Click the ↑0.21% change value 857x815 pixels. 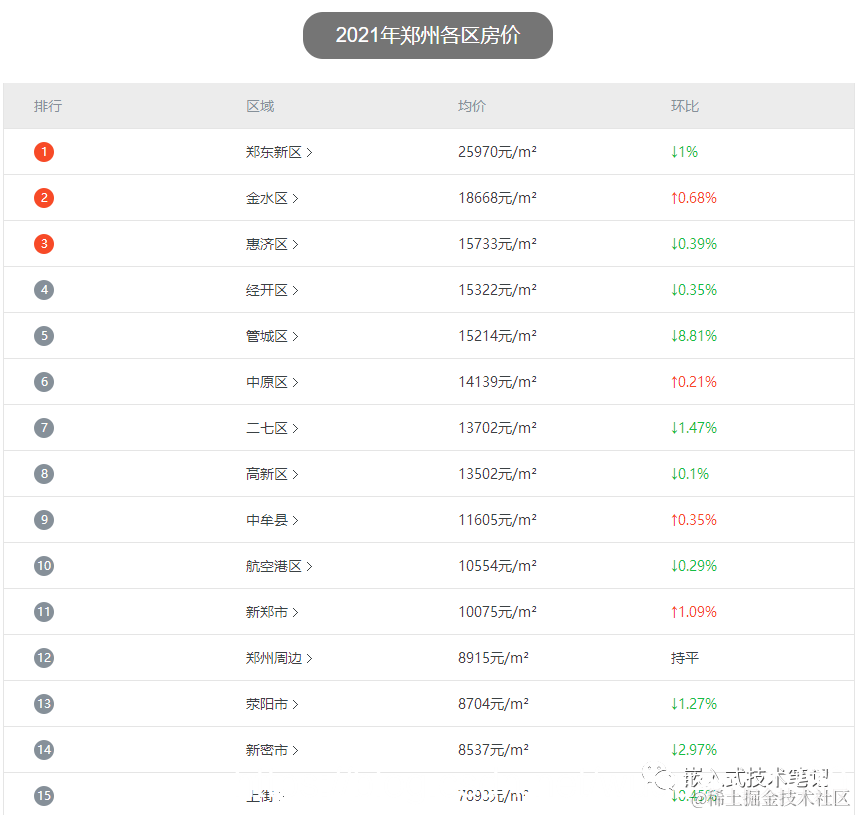tap(694, 382)
